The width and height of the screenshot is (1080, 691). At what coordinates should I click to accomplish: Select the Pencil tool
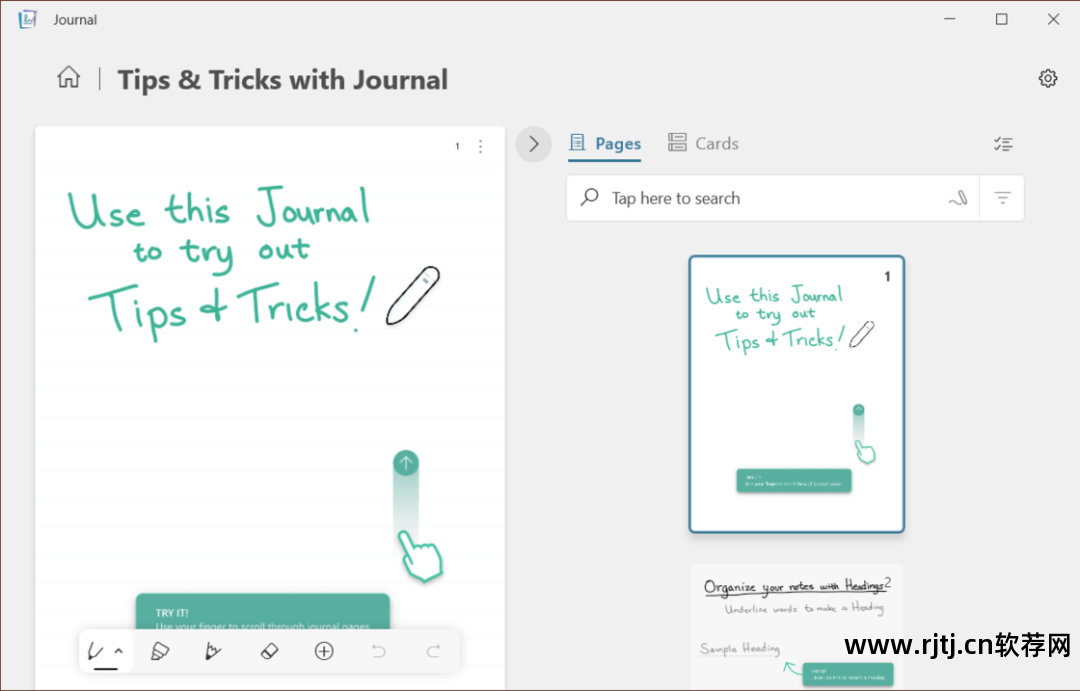tap(213, 651)
